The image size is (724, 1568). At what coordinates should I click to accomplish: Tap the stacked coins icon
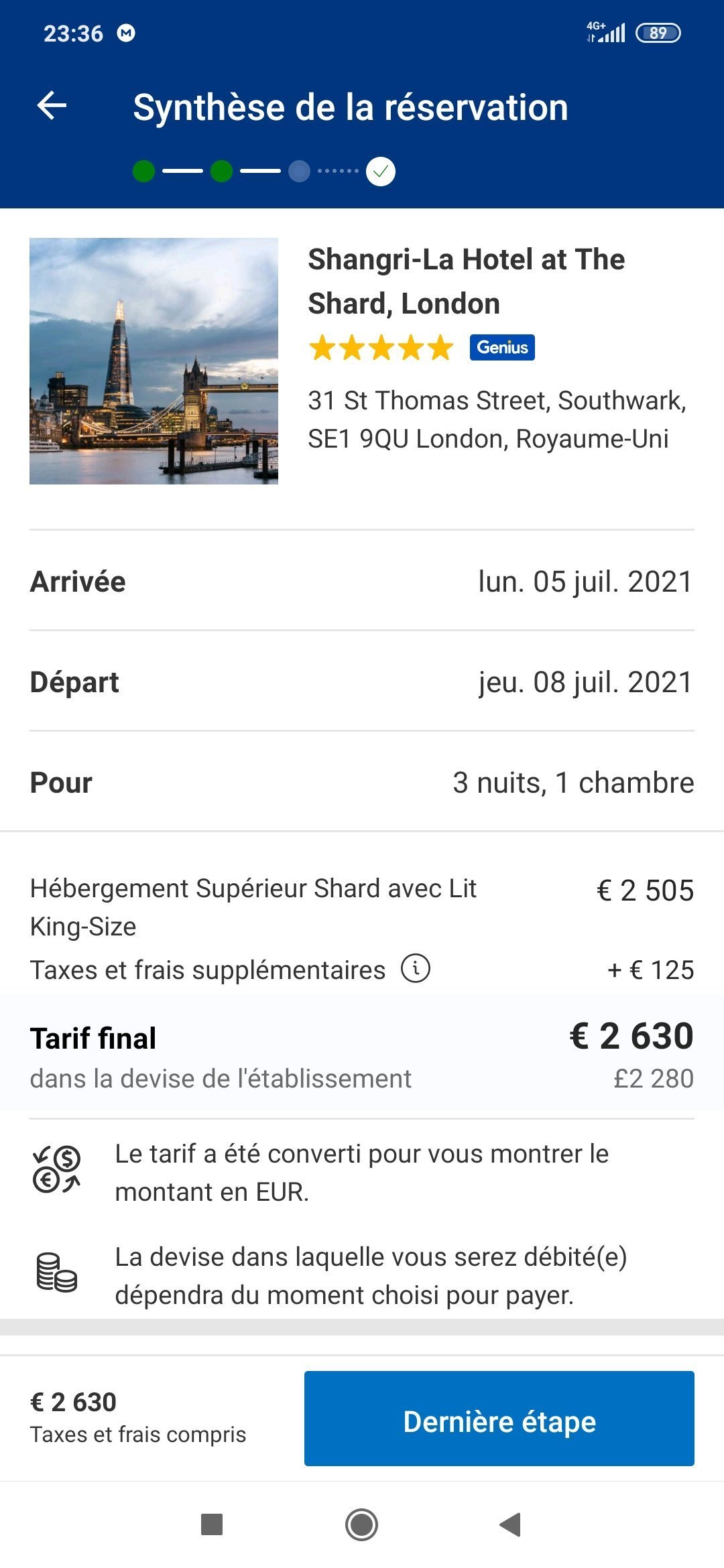click(x=57, y=1272)
